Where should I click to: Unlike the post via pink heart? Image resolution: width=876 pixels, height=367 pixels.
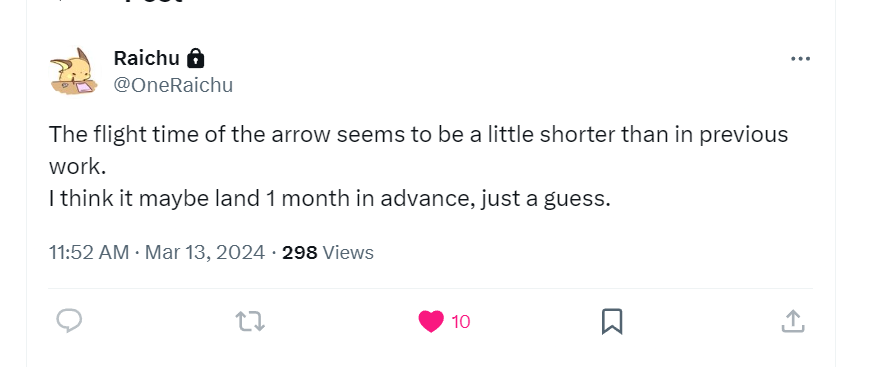431,321
